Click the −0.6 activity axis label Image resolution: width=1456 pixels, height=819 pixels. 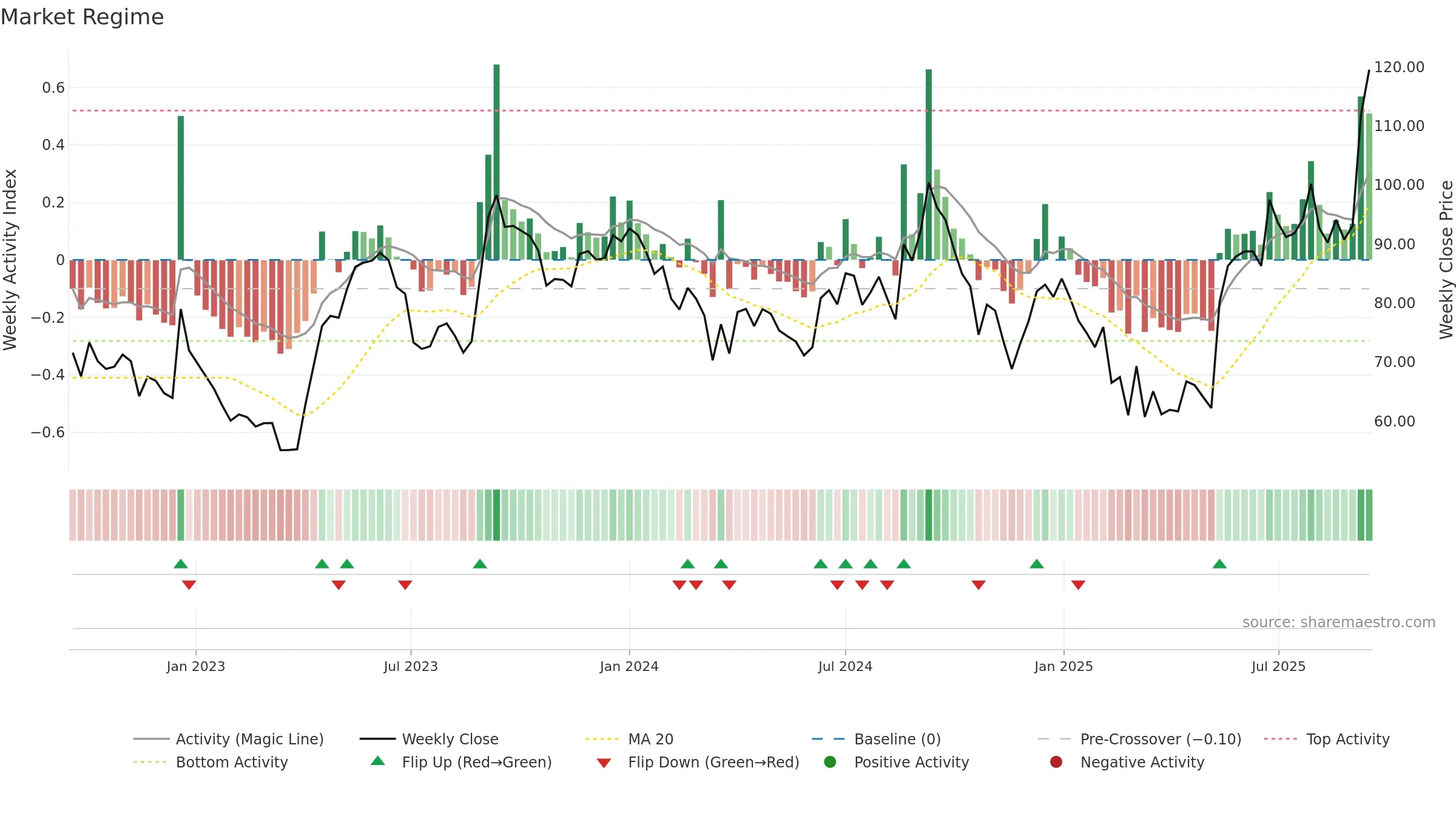[48, 432]
